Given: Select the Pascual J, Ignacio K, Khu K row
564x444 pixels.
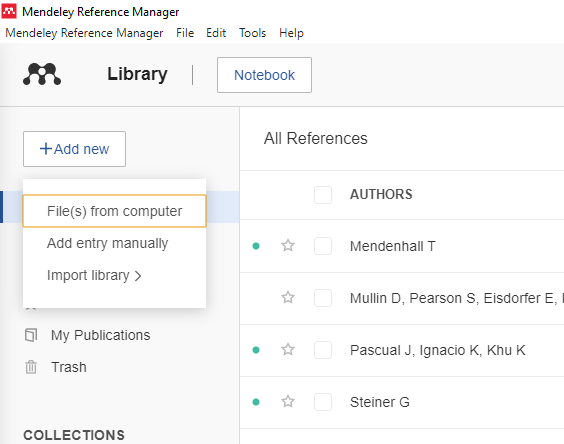Looking at the screenshot, I should tap(402, 350).
